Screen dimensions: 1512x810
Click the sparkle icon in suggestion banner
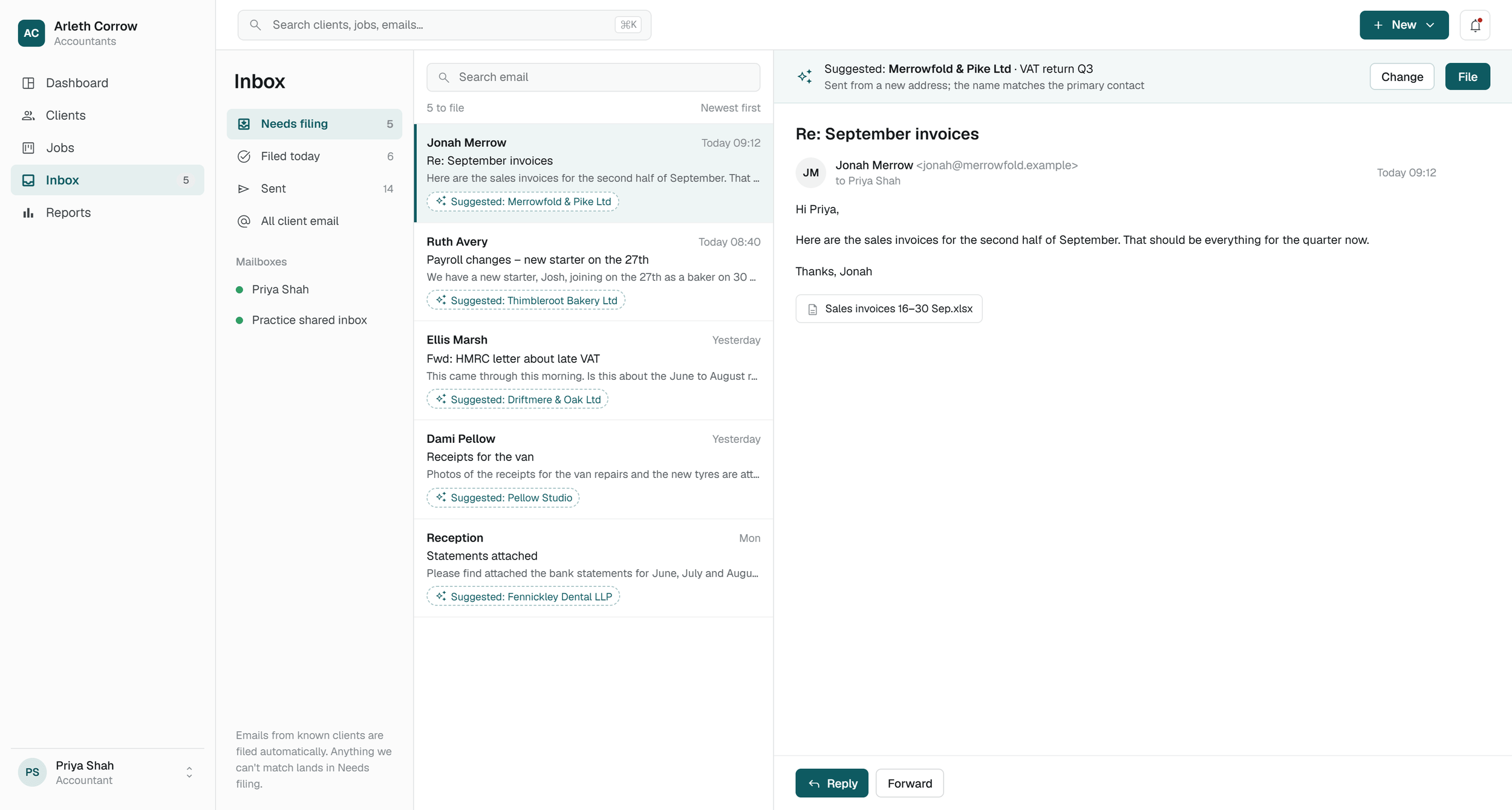805,77
